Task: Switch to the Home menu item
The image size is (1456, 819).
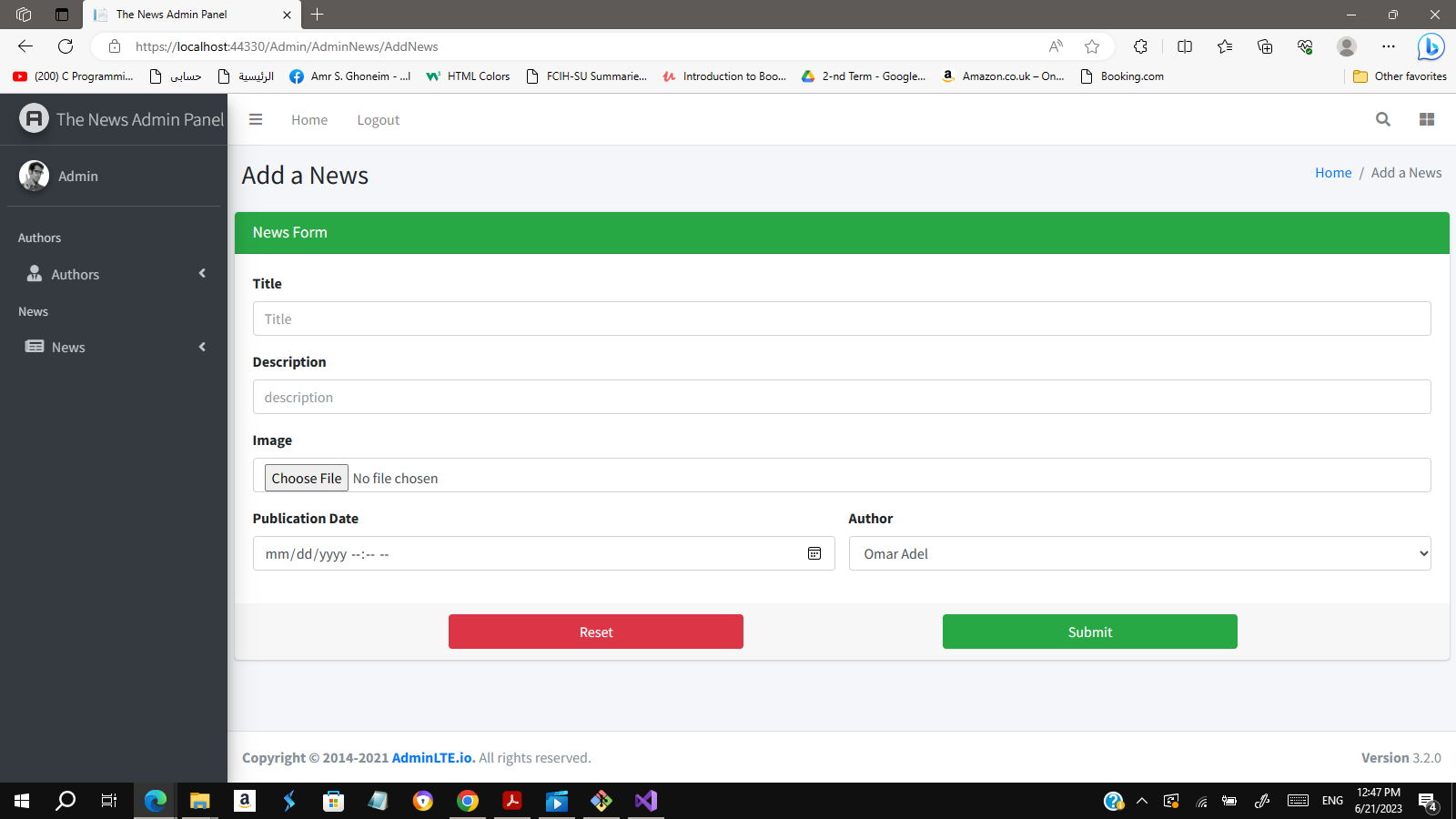Action: coord(308,119)
